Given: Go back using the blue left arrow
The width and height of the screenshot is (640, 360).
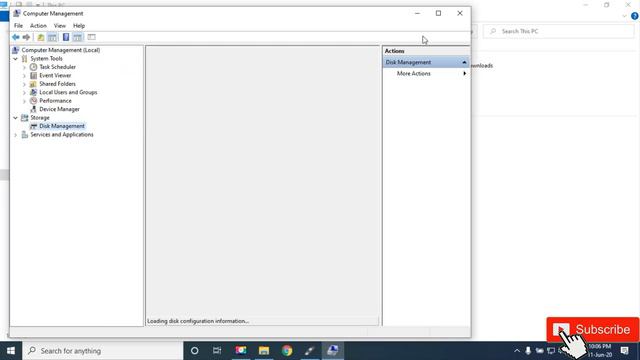Looking at the screenshot, I should [x=16, y=37].
